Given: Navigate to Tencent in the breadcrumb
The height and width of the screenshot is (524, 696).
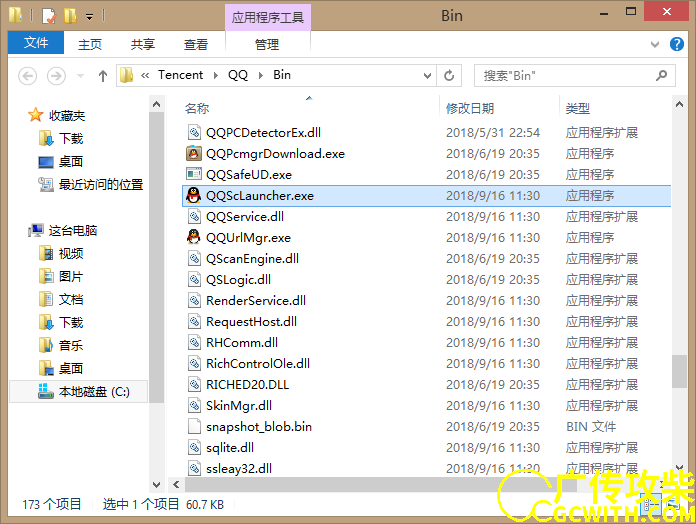Looking at the screenshot, I should click(180, 75).
